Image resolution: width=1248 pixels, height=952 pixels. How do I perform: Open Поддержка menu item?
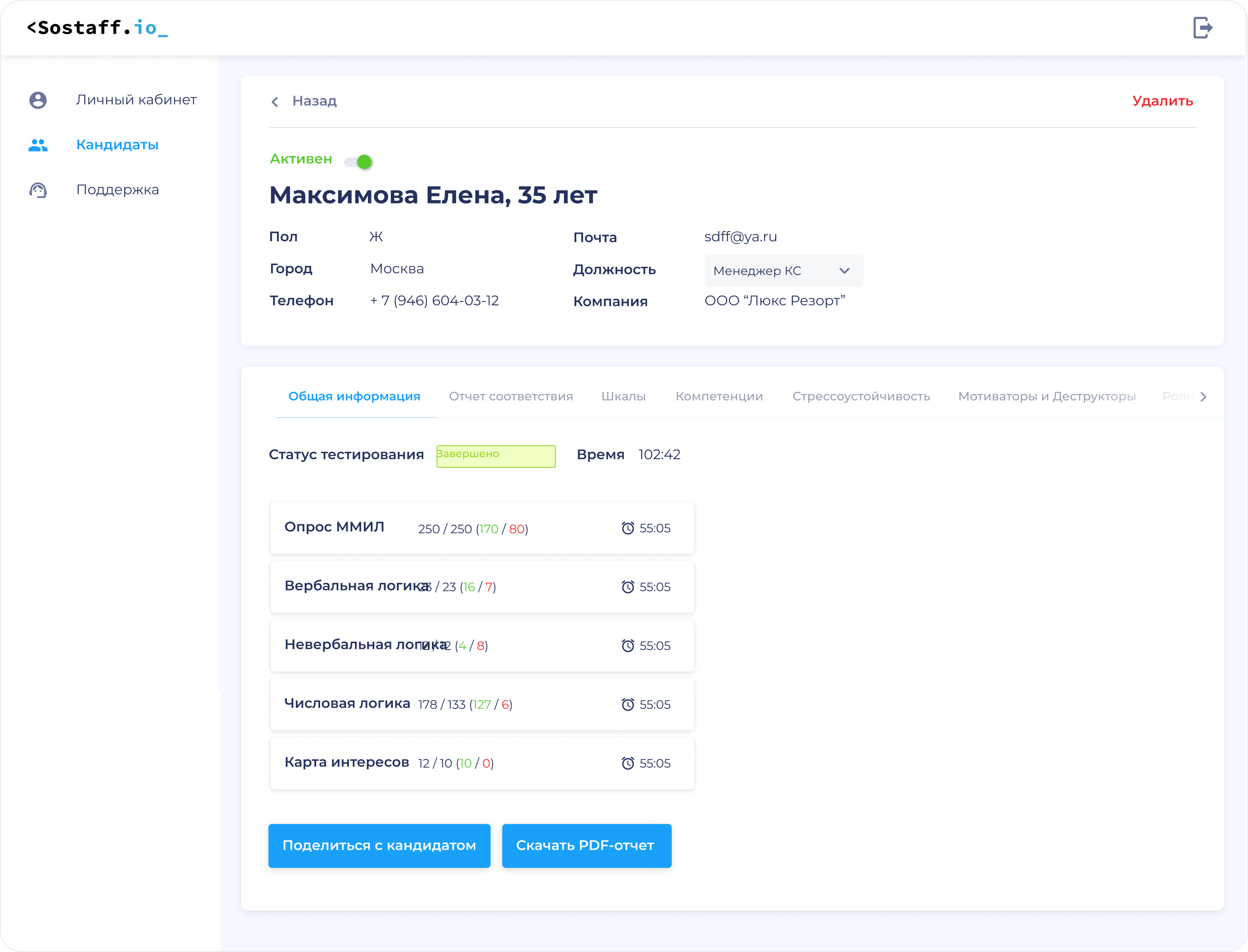pos(117,189)
